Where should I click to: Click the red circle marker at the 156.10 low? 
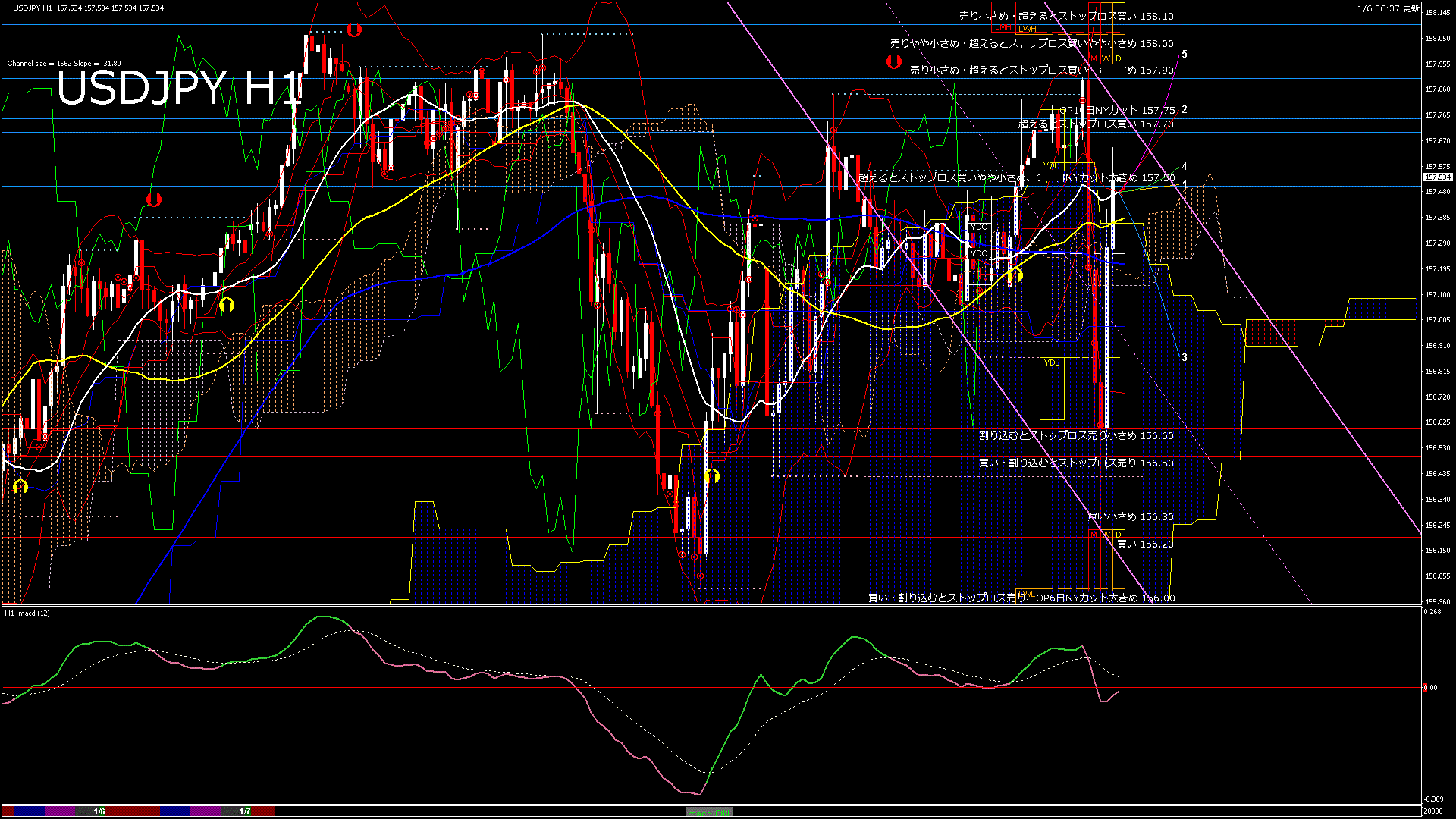700,576
